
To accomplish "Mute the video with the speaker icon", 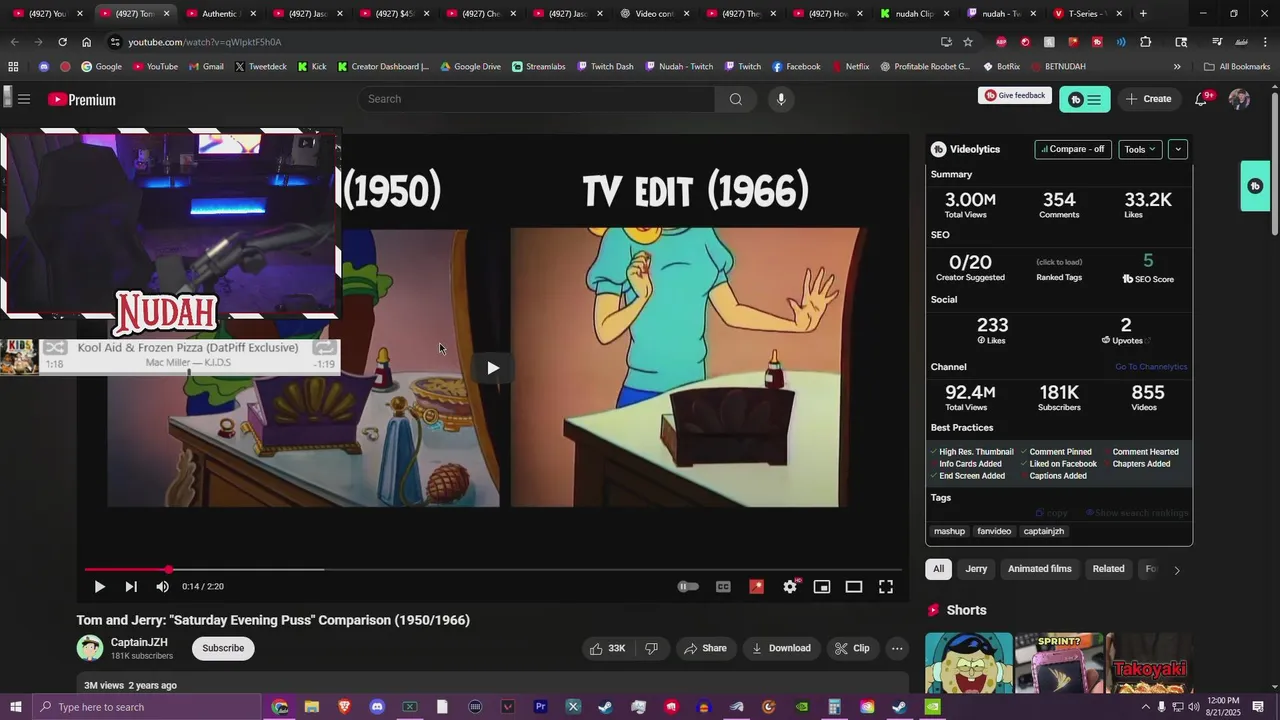I will click(162, 587).
